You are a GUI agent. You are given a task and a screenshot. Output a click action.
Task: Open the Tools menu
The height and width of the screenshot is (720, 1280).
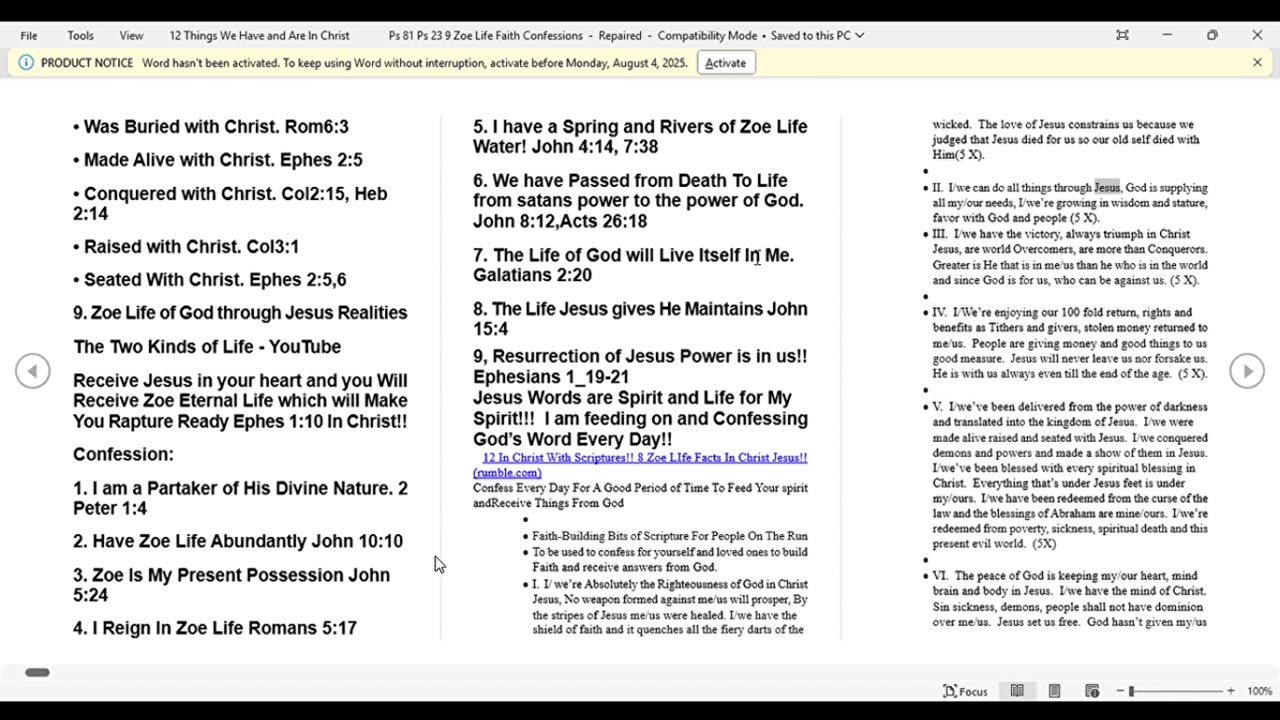[x=81, y=35]
